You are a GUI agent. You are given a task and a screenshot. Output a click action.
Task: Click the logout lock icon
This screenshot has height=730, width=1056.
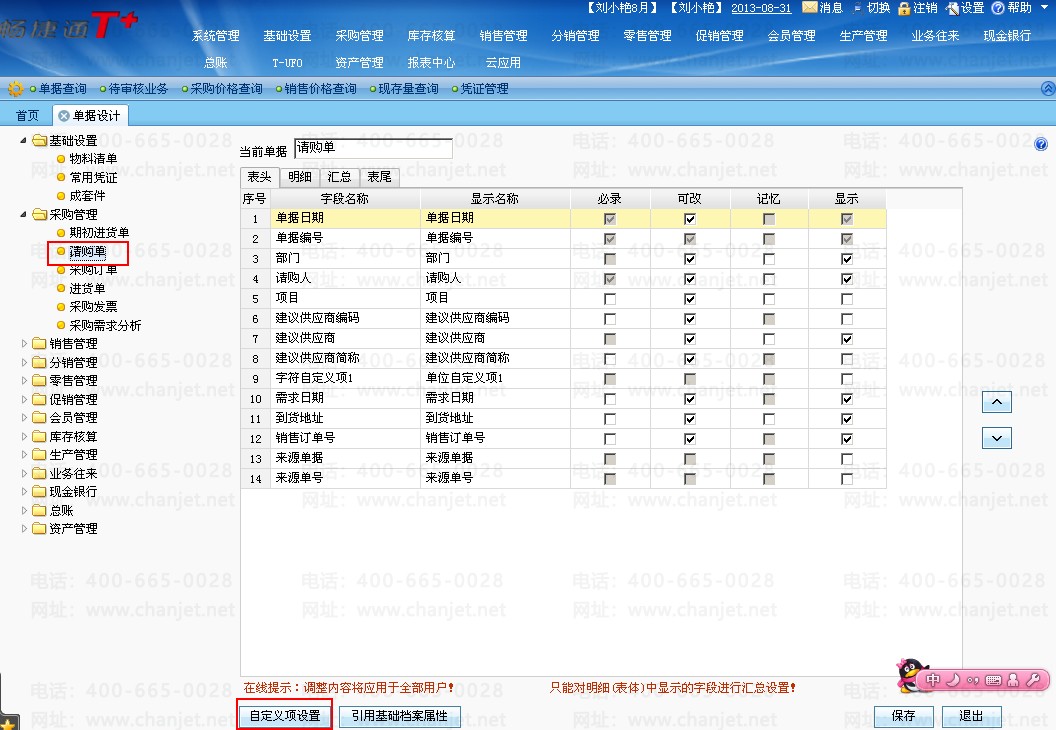(904, 8)
